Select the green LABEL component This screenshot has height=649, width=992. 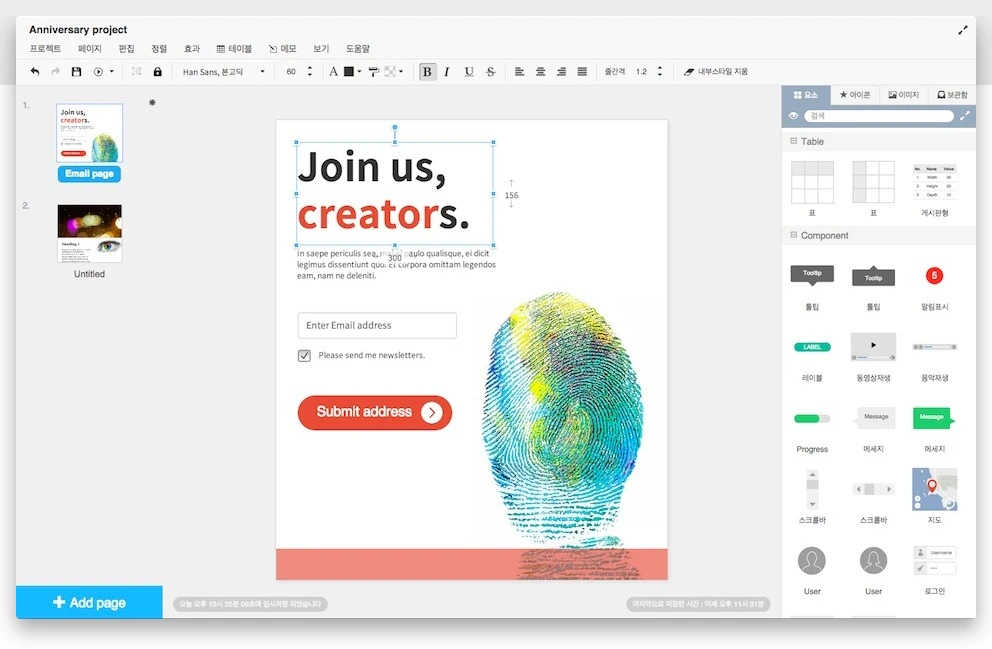coord(812,347)
